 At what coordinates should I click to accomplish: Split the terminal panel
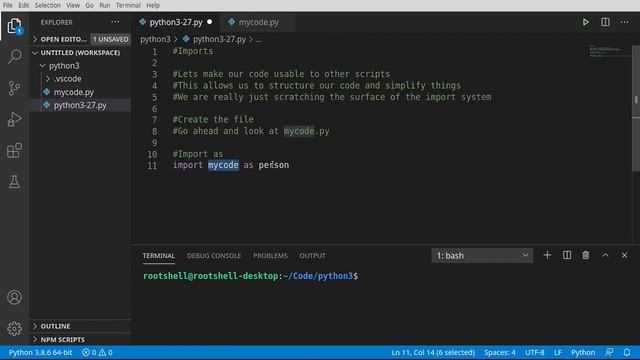[x=567, y=255]
